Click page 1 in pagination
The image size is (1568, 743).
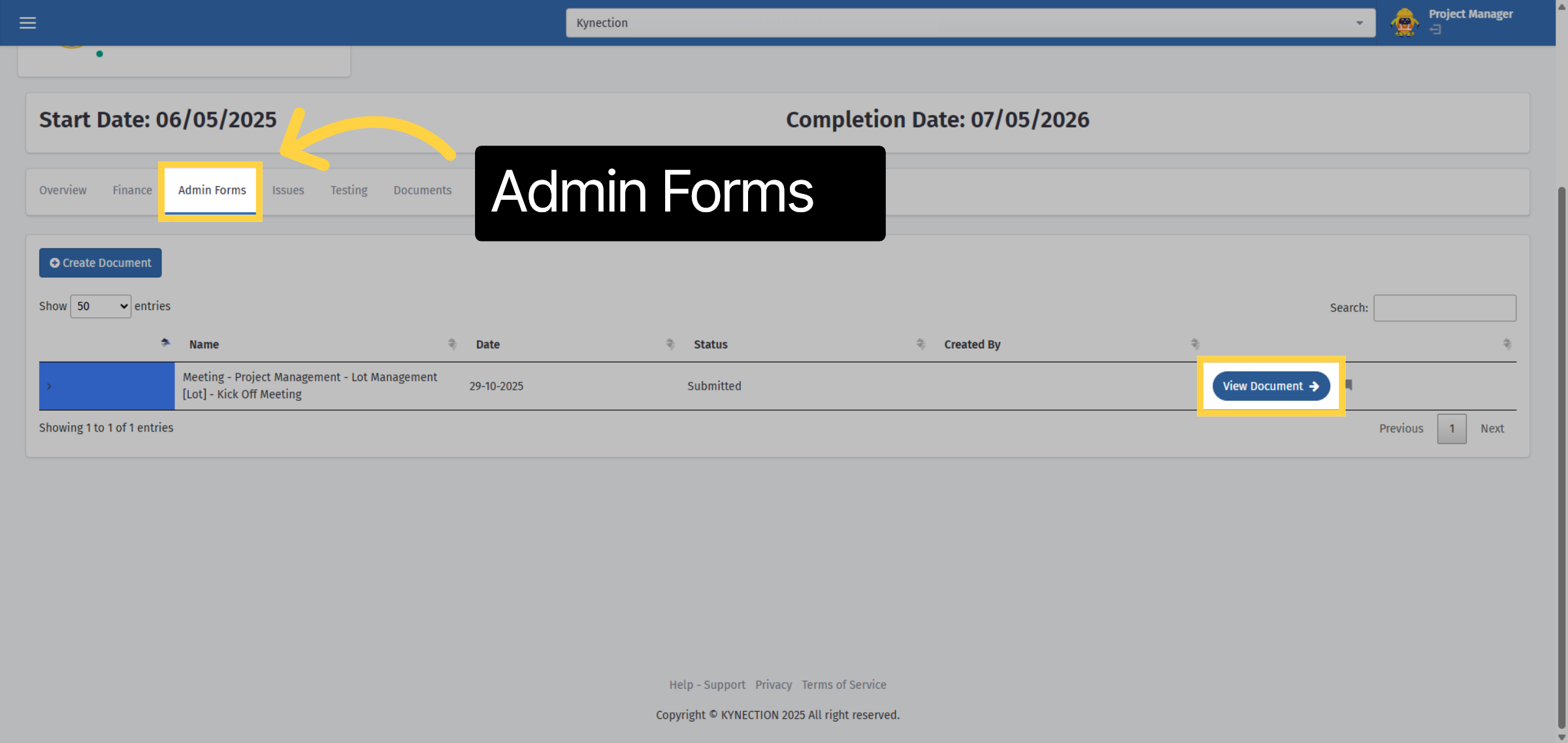1452,428
